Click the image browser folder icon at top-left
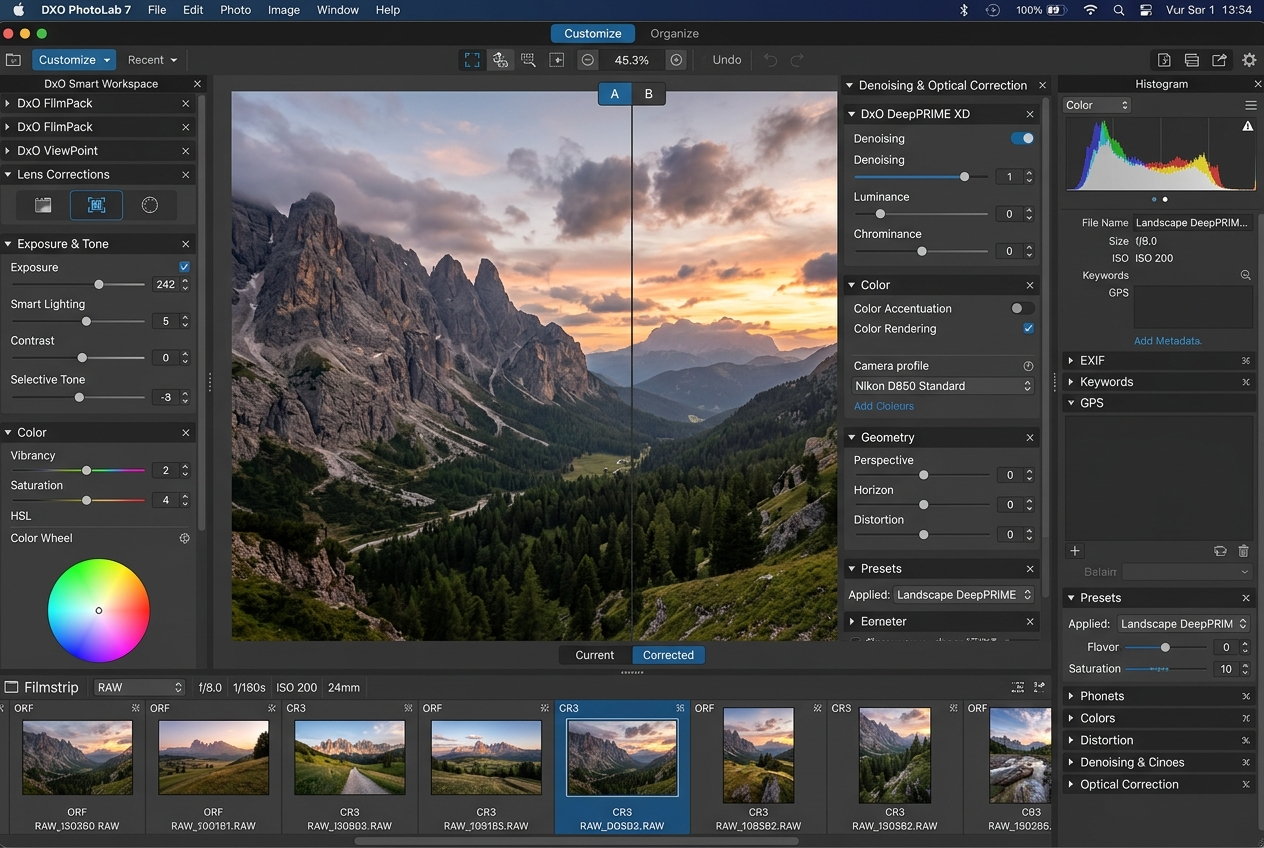 pyautogui.click(x=13, y=60)
